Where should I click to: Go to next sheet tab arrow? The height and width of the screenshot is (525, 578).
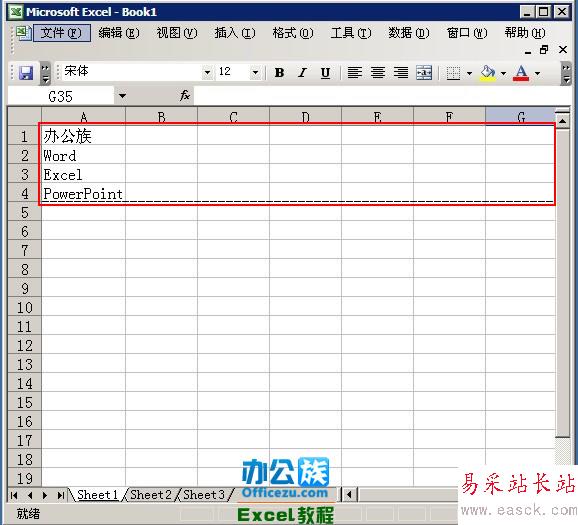pos(45,495)
